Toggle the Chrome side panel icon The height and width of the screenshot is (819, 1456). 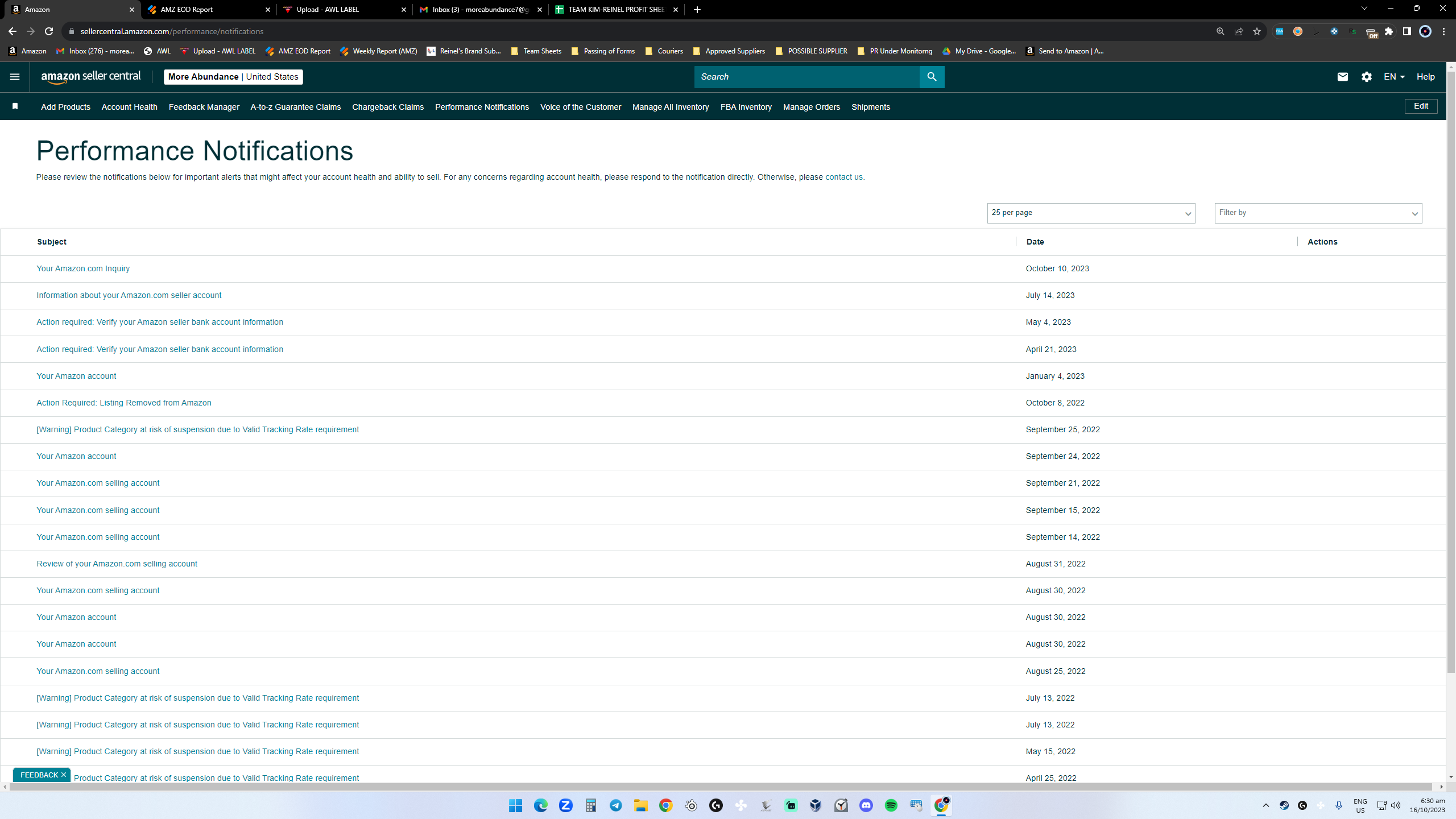[x=1407, y=31]
